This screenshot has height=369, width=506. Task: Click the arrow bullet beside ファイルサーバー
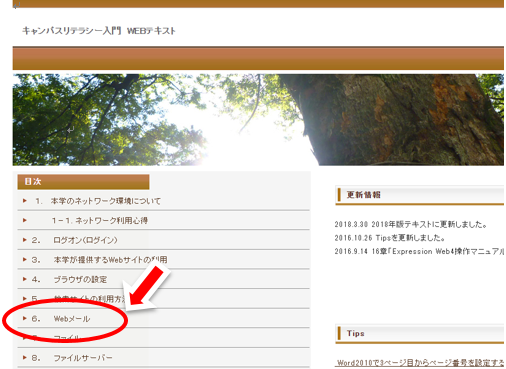(x=25, y=358)
